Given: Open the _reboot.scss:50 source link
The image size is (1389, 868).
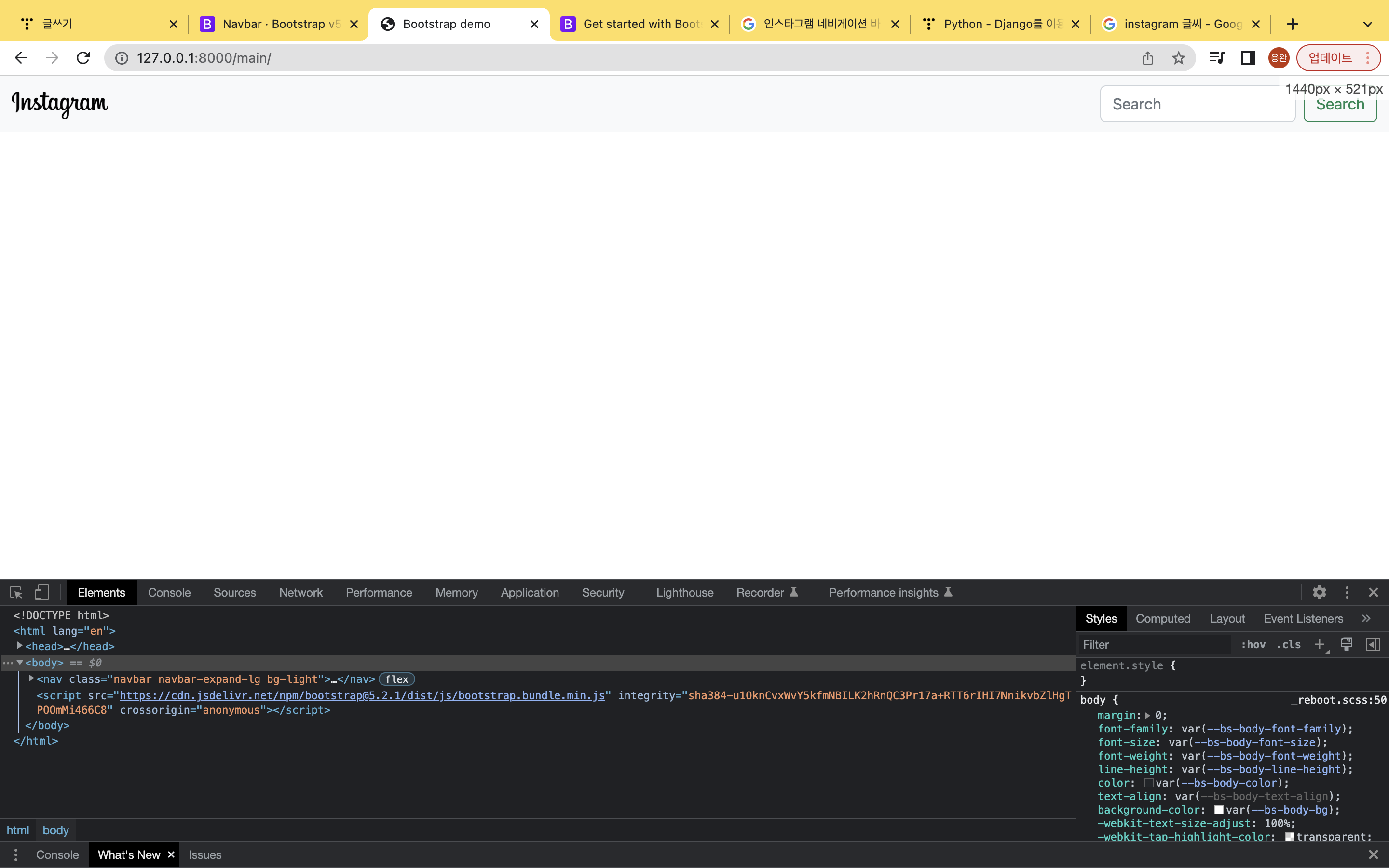Looking at the screenshot, I should (1340, 700).
